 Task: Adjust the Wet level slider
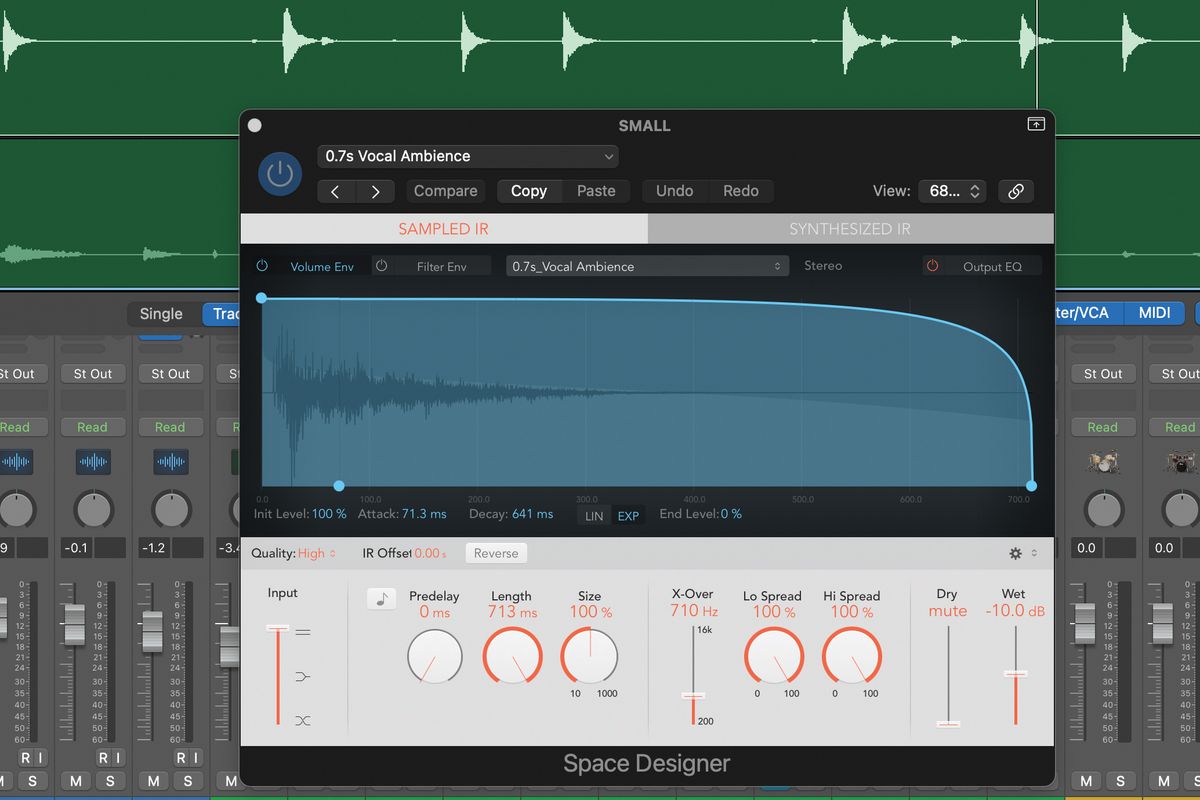click(x=1014, y=675)
